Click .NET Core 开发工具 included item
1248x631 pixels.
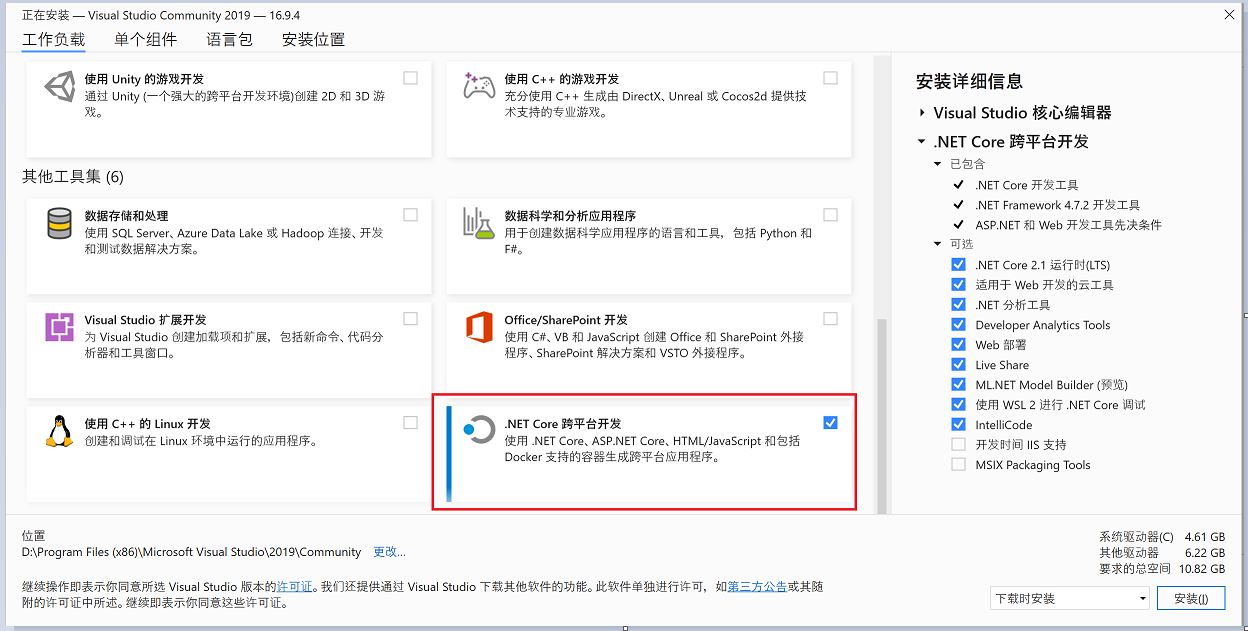point(1027,185)
